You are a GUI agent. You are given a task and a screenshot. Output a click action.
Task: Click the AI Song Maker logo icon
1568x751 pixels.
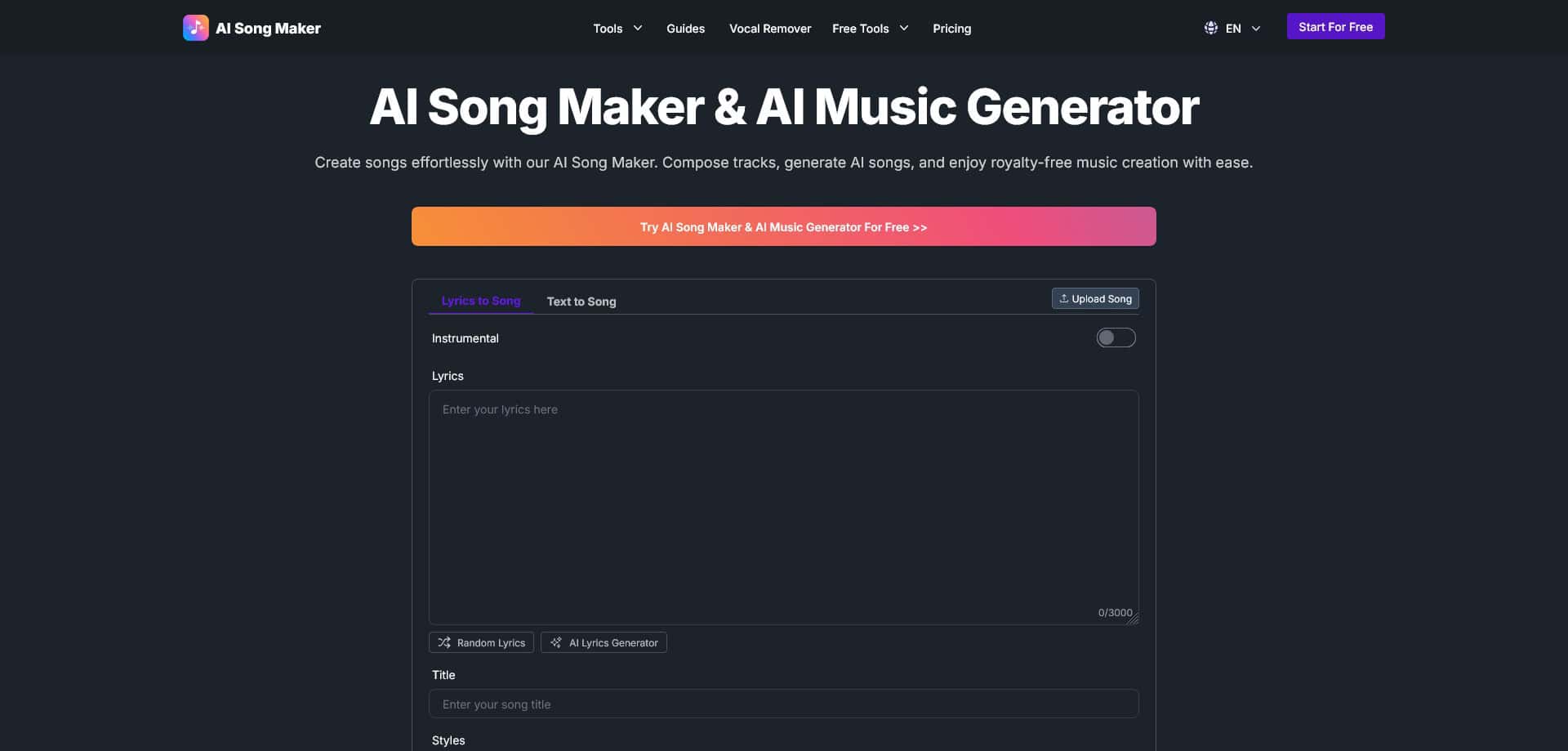click(195, 27)
